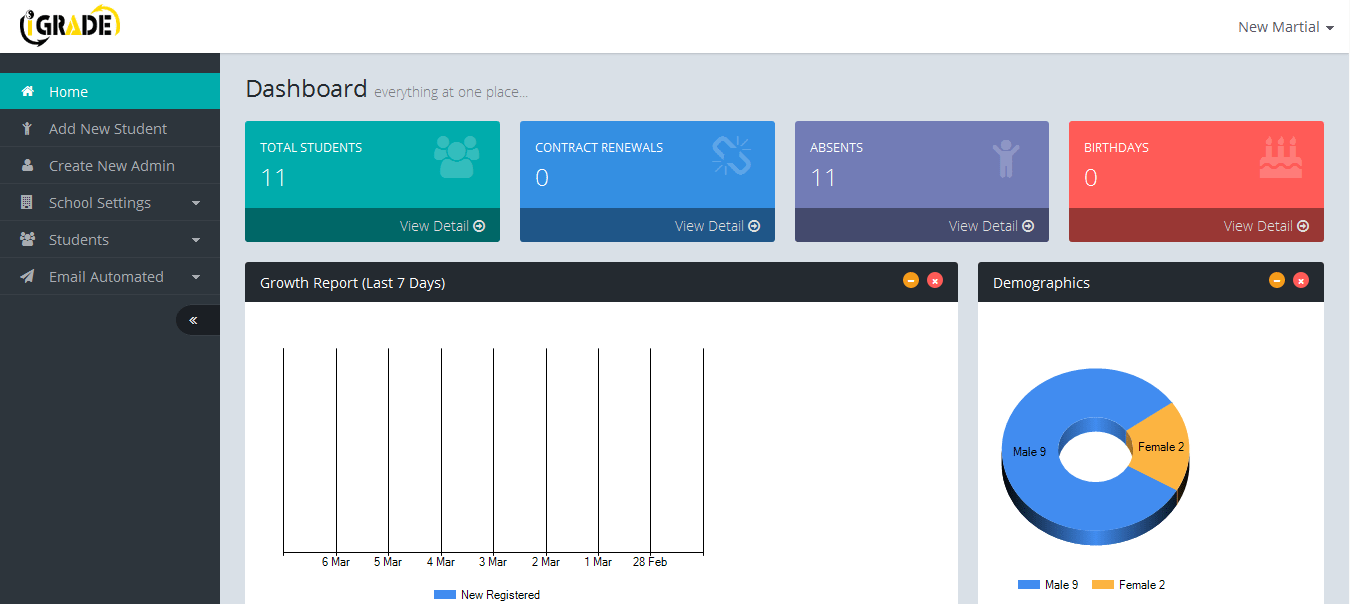The width and height of the screenshot is (1350, 604).
Task: Click the Home house icon
Action: 28,91
